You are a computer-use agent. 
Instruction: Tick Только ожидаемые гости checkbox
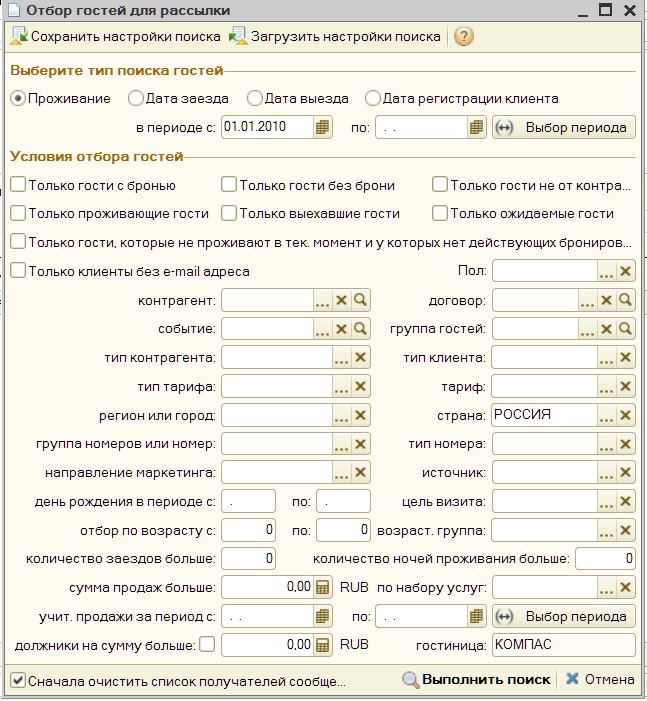click(x=440, y=213)
